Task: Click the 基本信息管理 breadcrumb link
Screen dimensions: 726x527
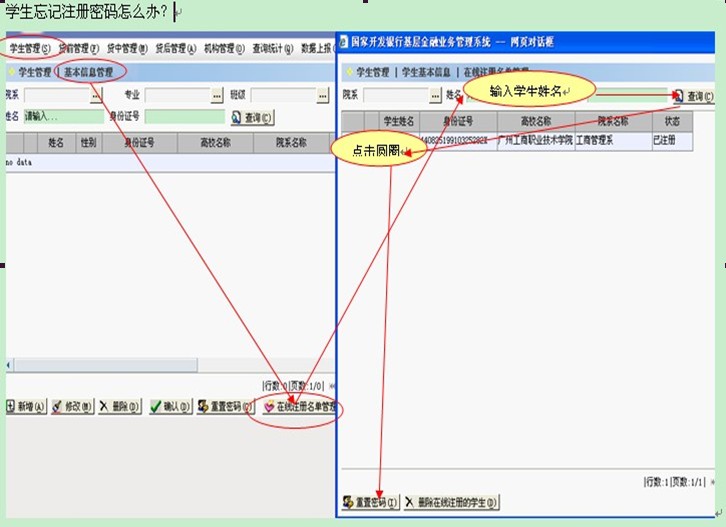Action: (88, 72)
